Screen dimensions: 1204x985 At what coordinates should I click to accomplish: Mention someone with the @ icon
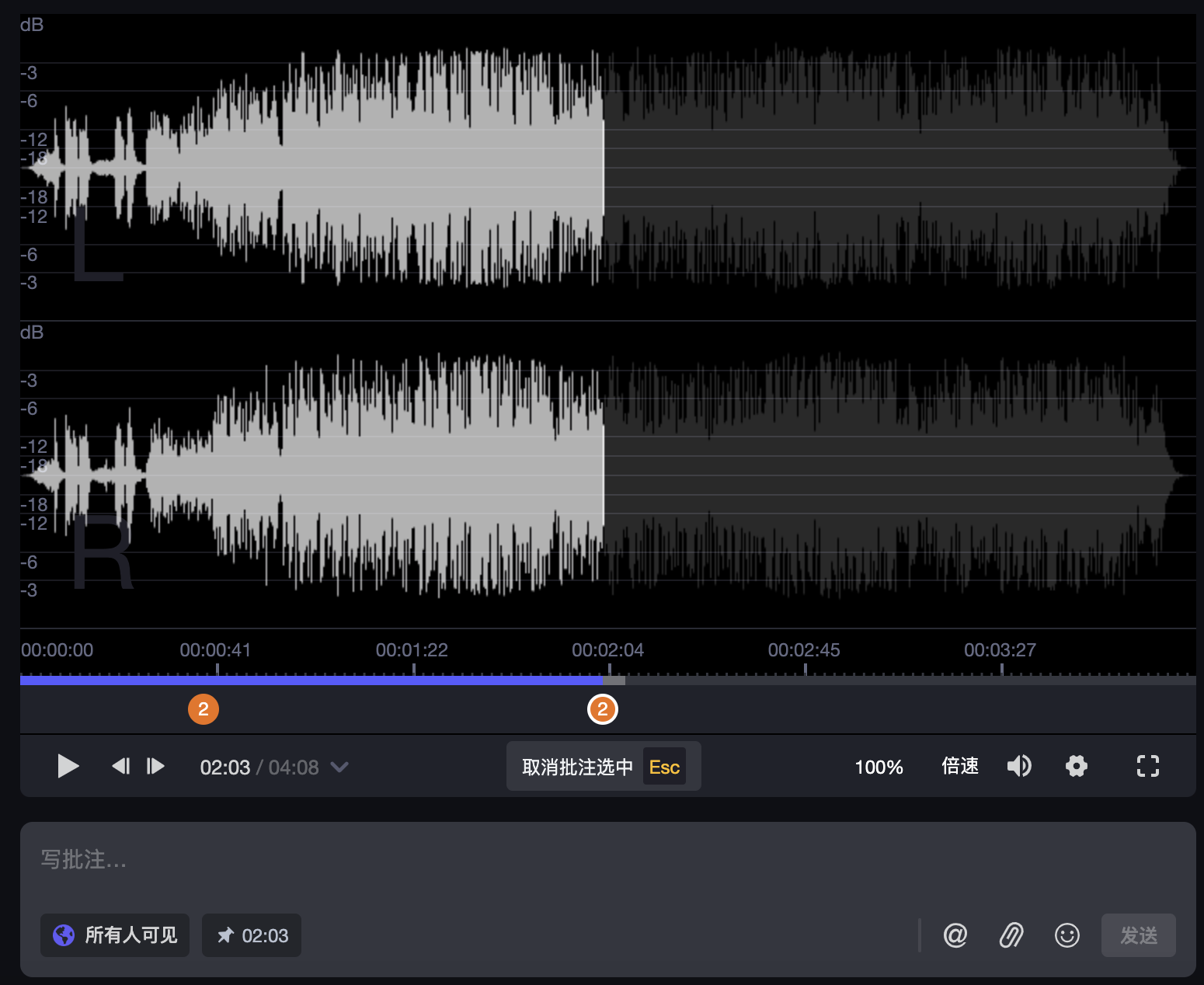[x=955, y=935]
